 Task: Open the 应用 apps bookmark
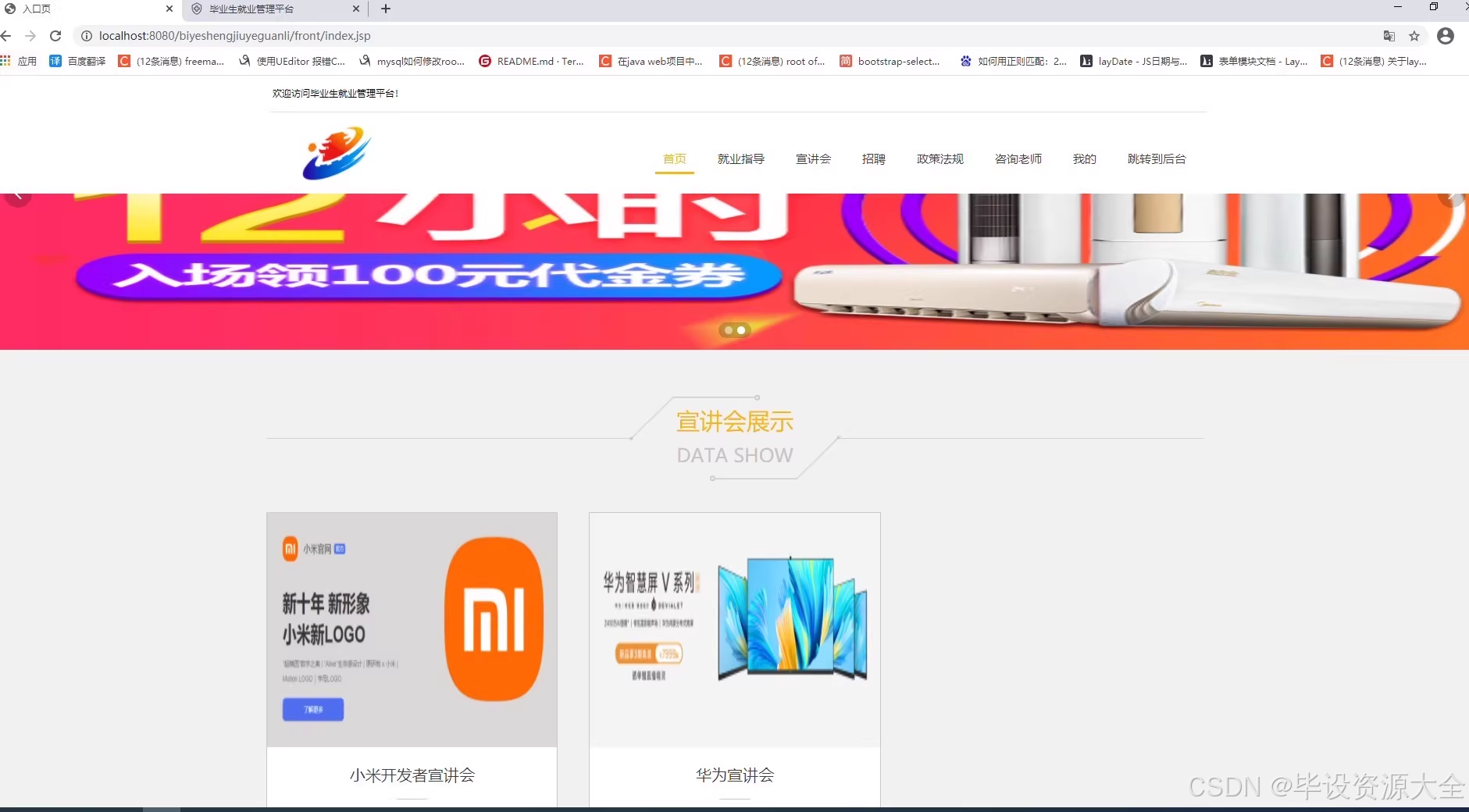click(x=19, y=61)
